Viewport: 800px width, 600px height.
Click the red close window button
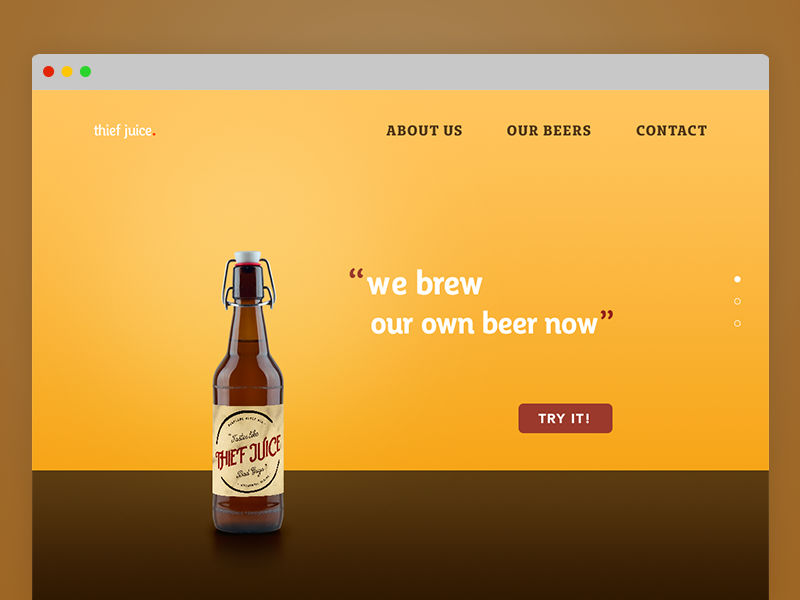point(48,71)
